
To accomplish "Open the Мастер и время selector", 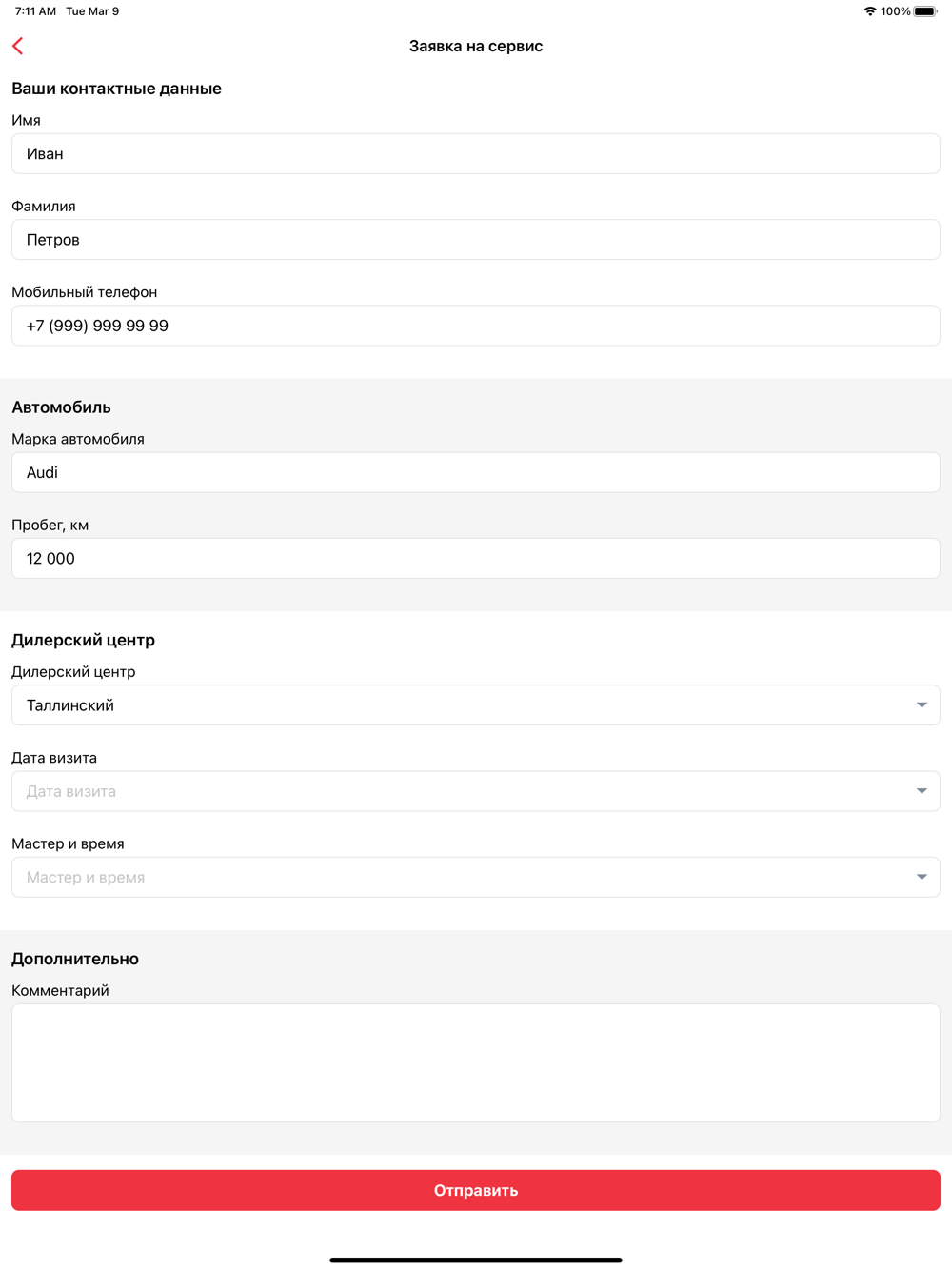I will [x=457, y=877].
